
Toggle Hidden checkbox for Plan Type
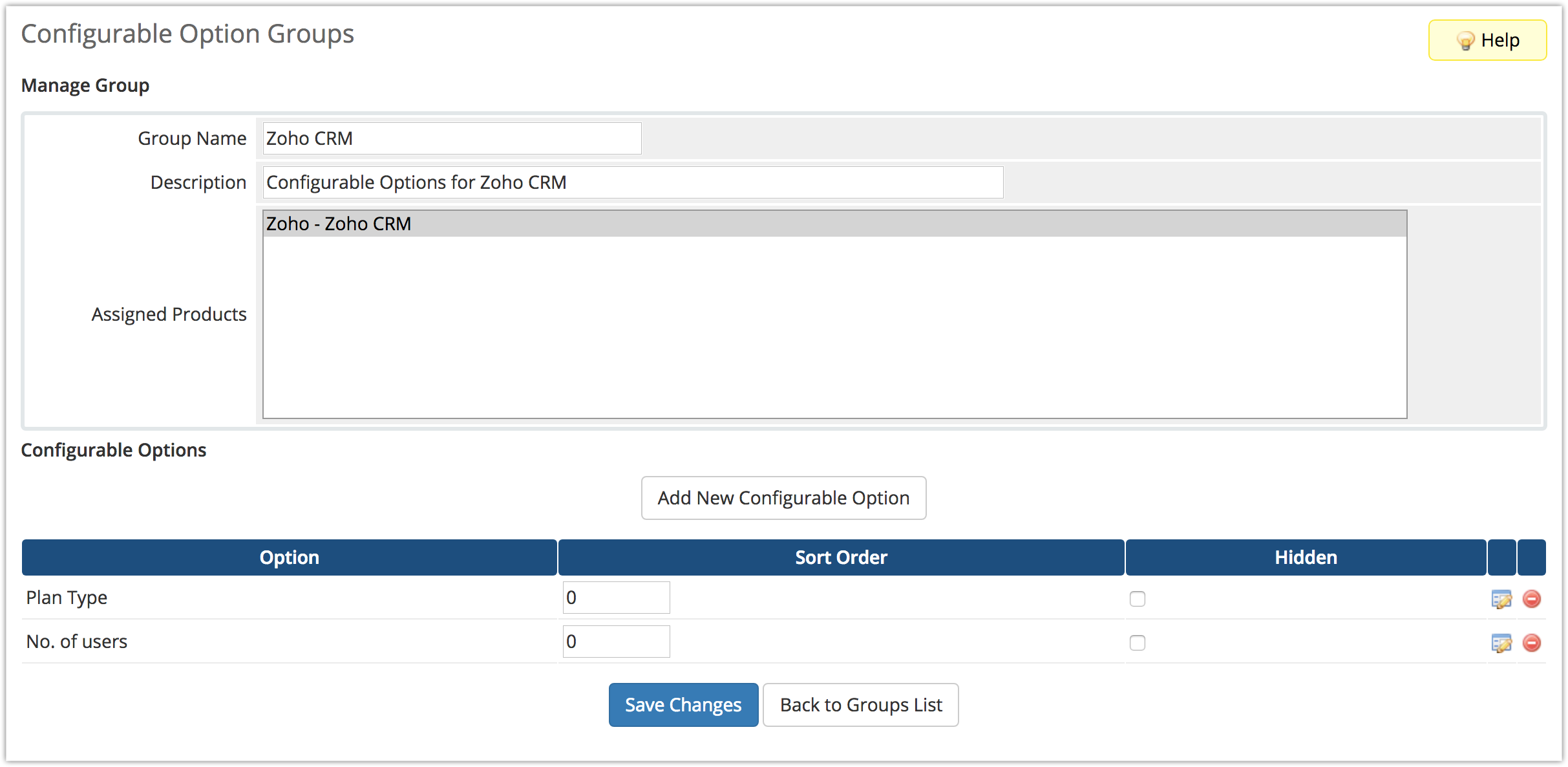coord(1138,599)
